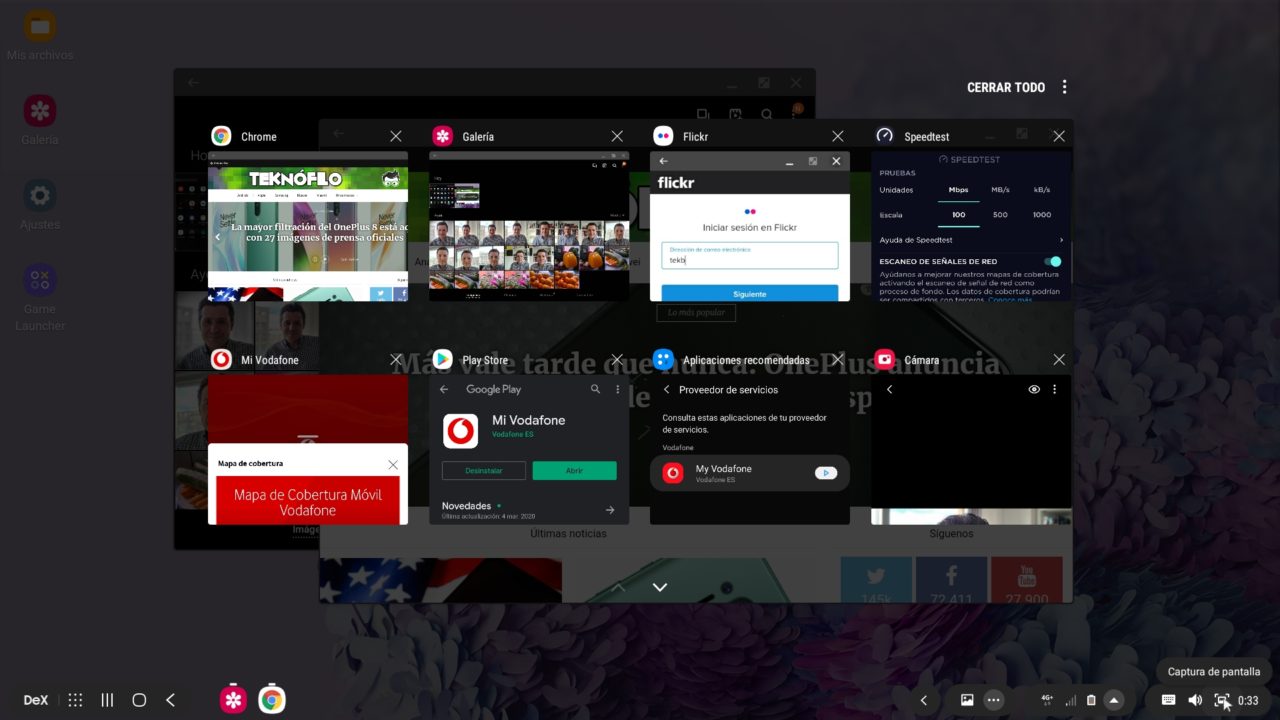Open Chrome pinned taskbar app
This screenshot has width=1280, height=720.
(272, 700)
